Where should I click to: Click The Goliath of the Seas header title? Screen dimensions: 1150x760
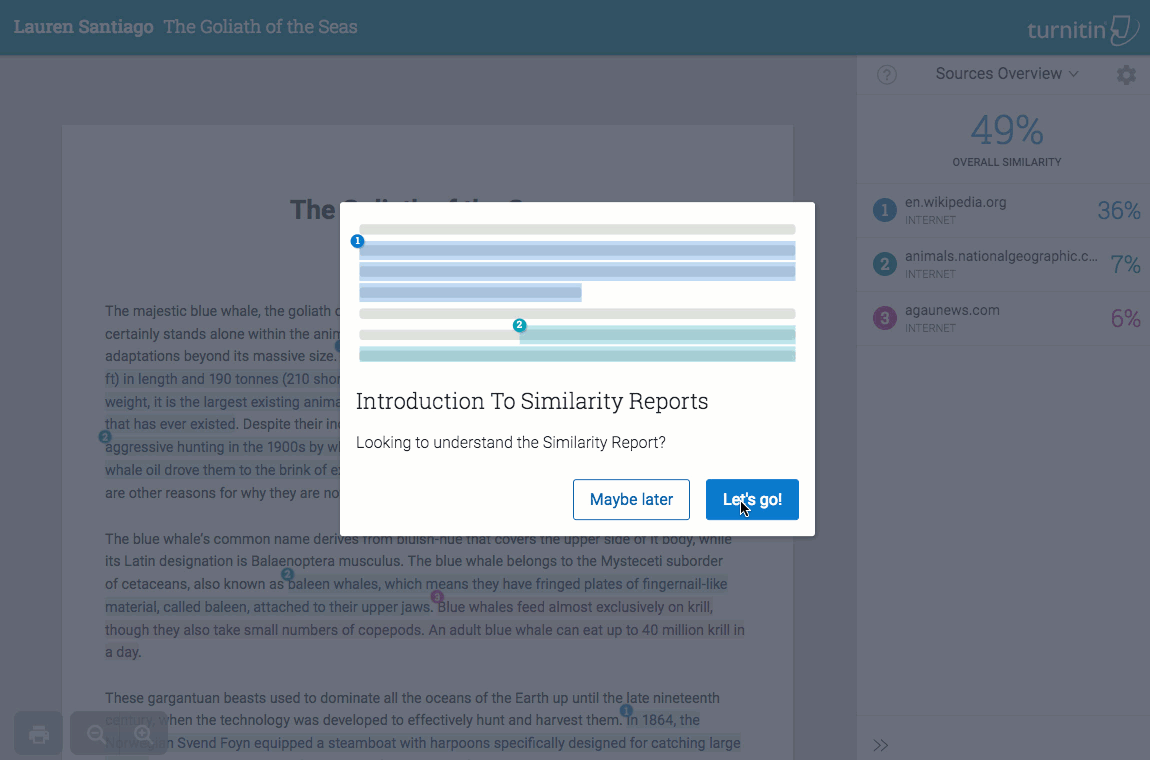click(260, 27)
